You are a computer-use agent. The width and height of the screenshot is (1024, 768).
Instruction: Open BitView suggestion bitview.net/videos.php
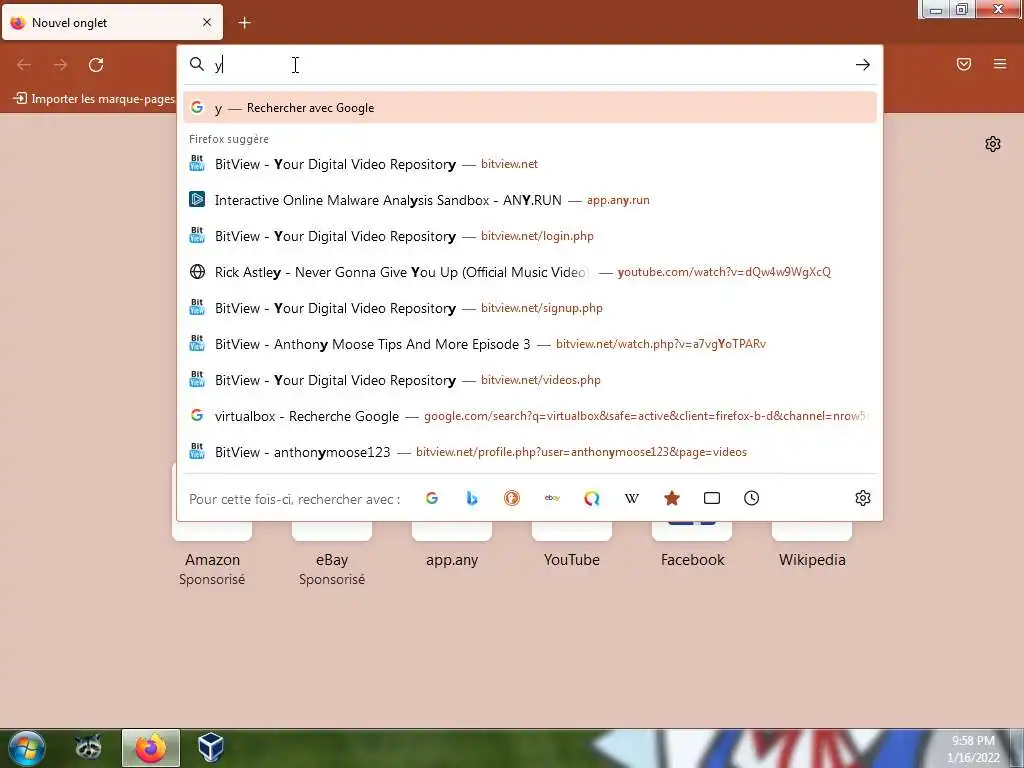530,379
